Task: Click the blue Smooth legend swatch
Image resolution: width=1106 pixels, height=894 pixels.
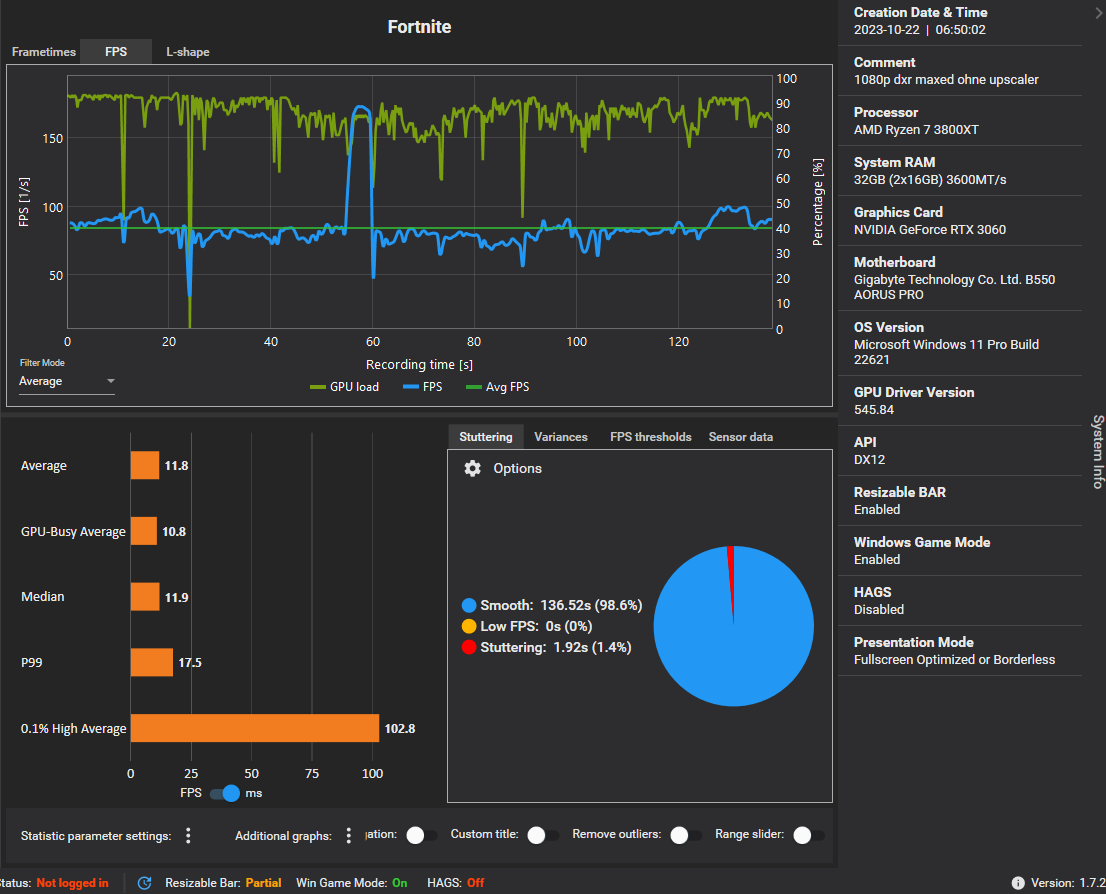Action: (468, 605)
